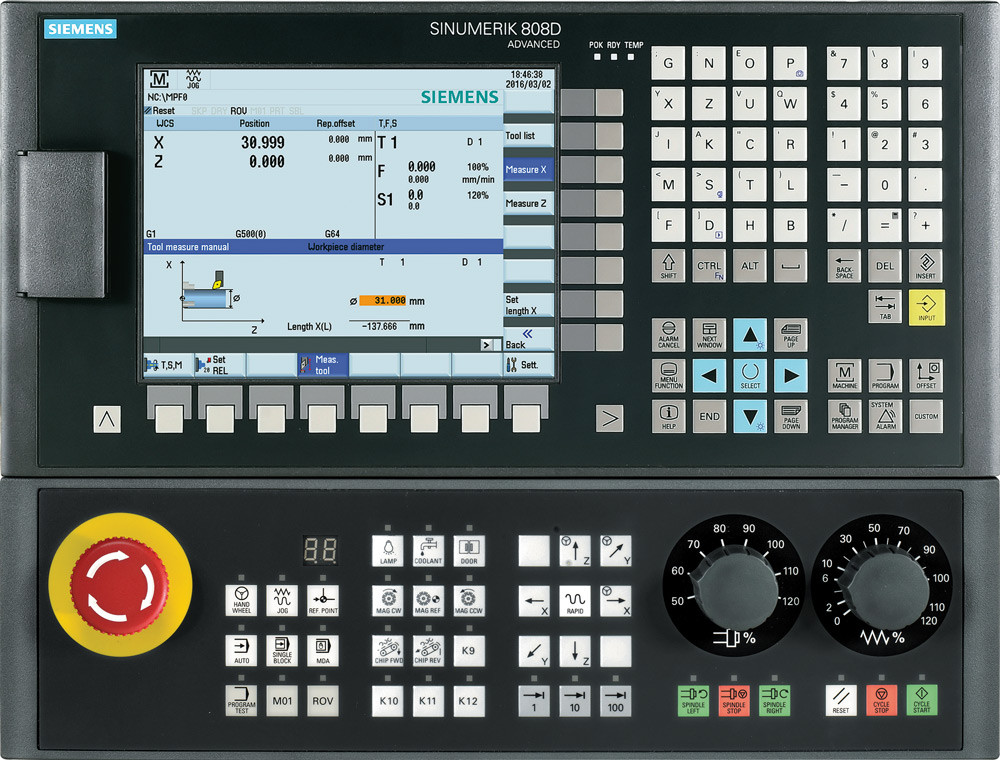Click the yellow INPUT key
Screen dimensions: 1000x760
[x=926, y=307]
